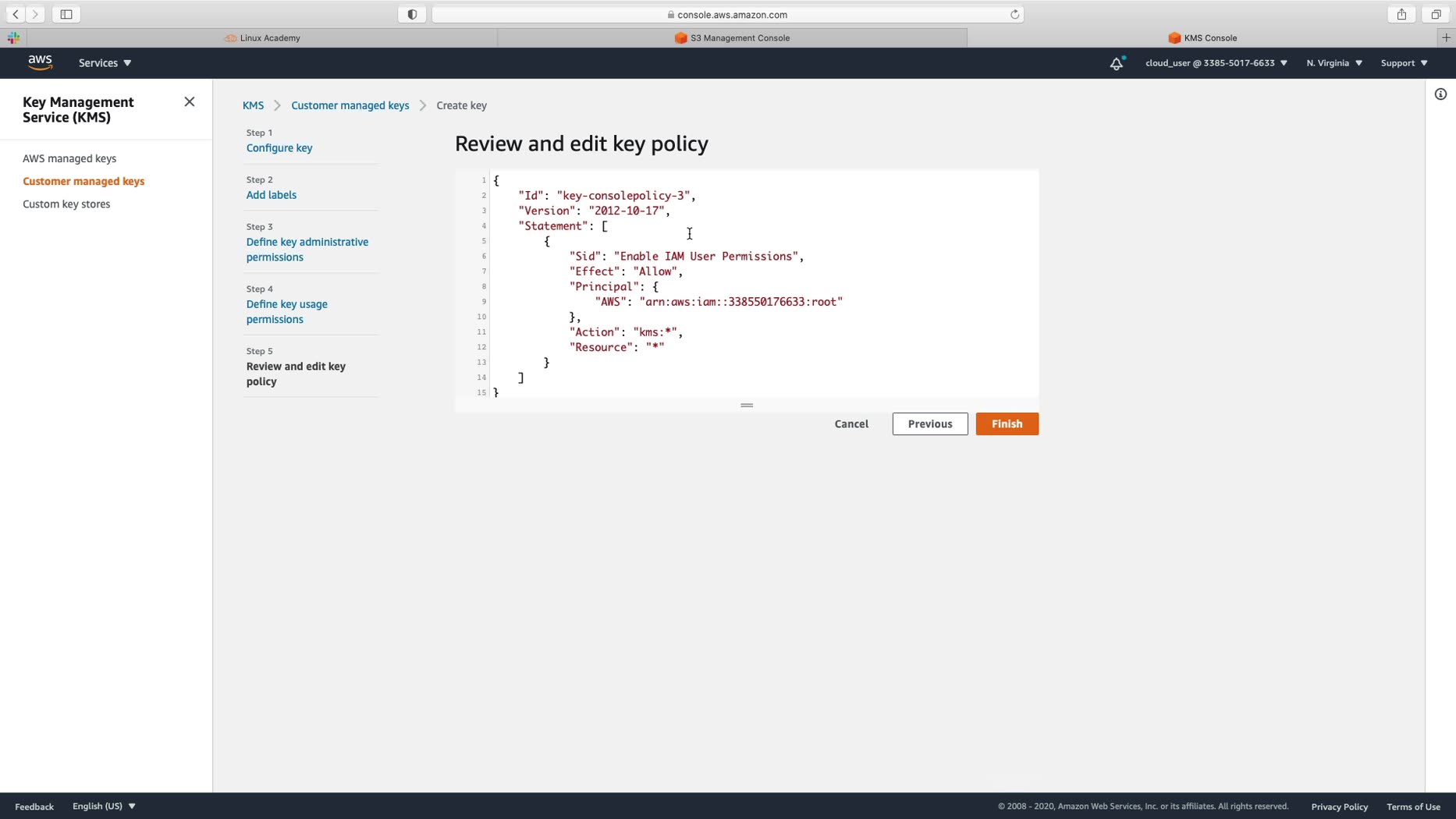This screenshot has height=819, width=1456.
Task: Click the Safari address bar
Action: point(727,14)
